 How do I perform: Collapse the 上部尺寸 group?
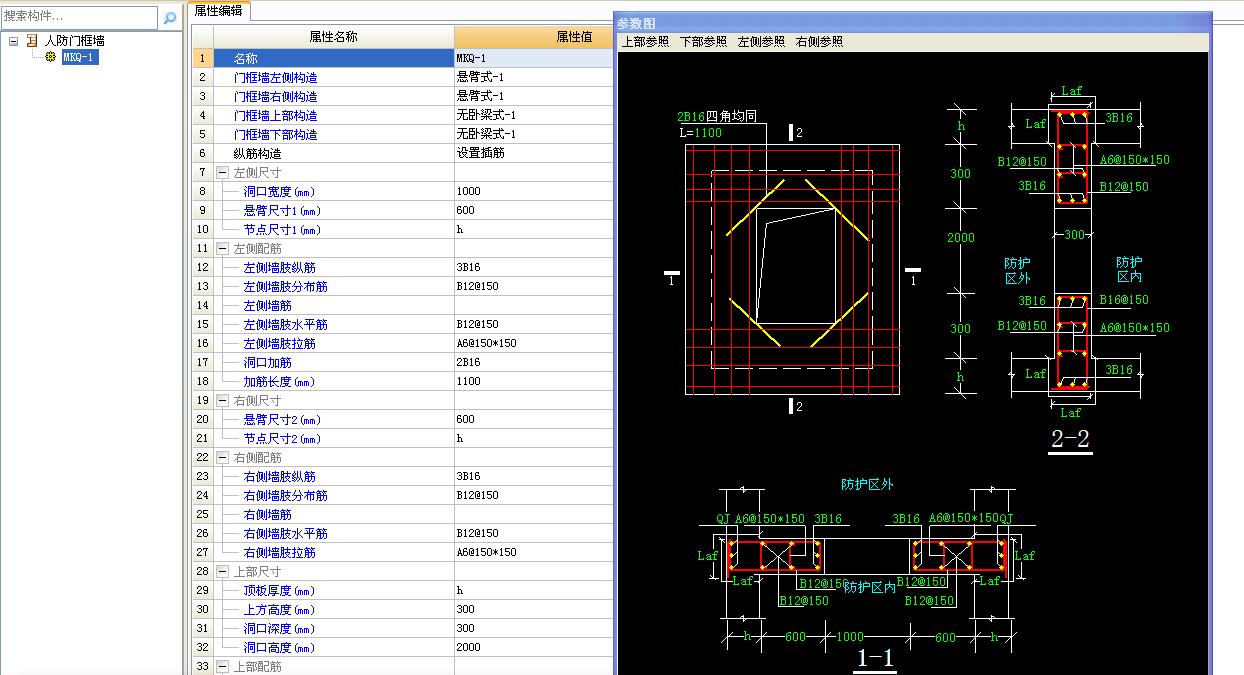pyautogui.click(x=222, y=572)
